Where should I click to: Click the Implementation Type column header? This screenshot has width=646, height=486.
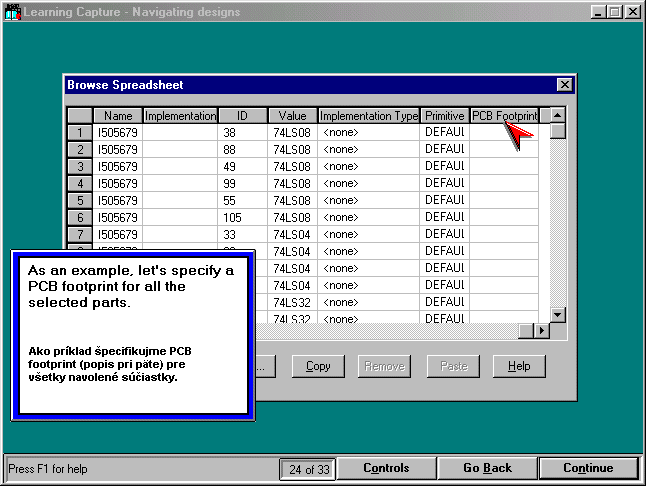(x=369, y=116)
